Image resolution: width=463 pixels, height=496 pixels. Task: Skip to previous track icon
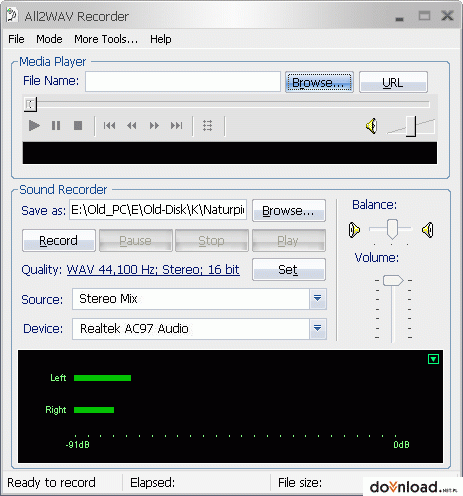click(109, 126)
